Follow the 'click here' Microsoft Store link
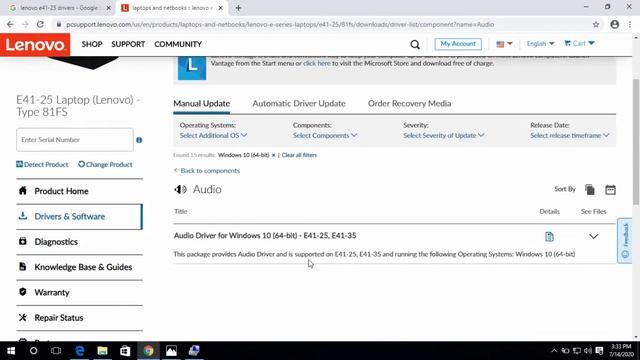The image size is (640, 360). pyautogui.click(x=317, y=63)
